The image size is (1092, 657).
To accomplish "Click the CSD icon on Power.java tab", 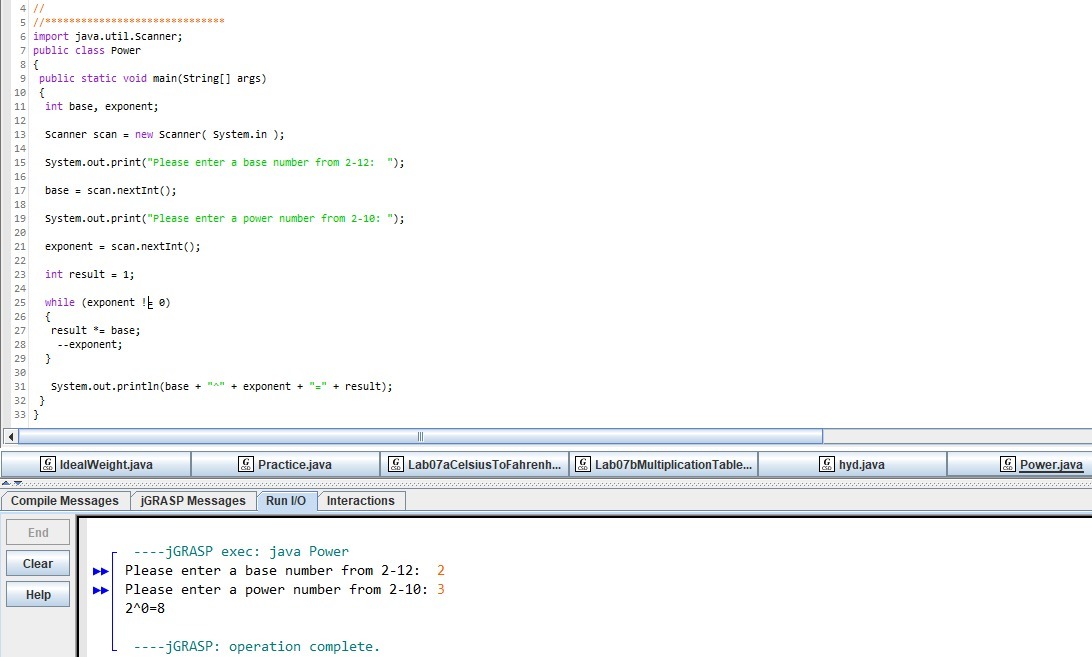I will pos(1007,464).
